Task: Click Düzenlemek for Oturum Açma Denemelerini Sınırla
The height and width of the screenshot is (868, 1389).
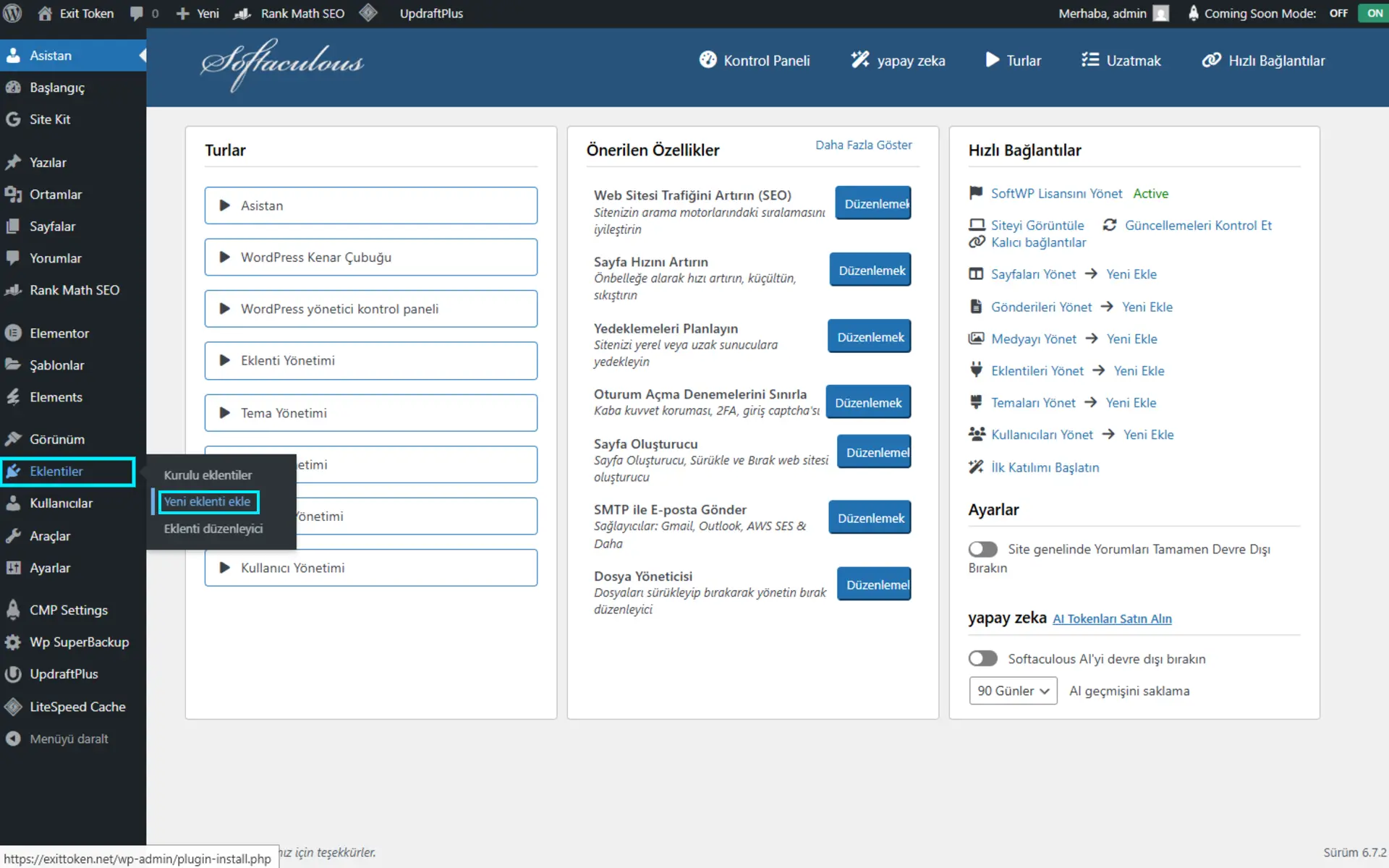Action: [868, 402]
